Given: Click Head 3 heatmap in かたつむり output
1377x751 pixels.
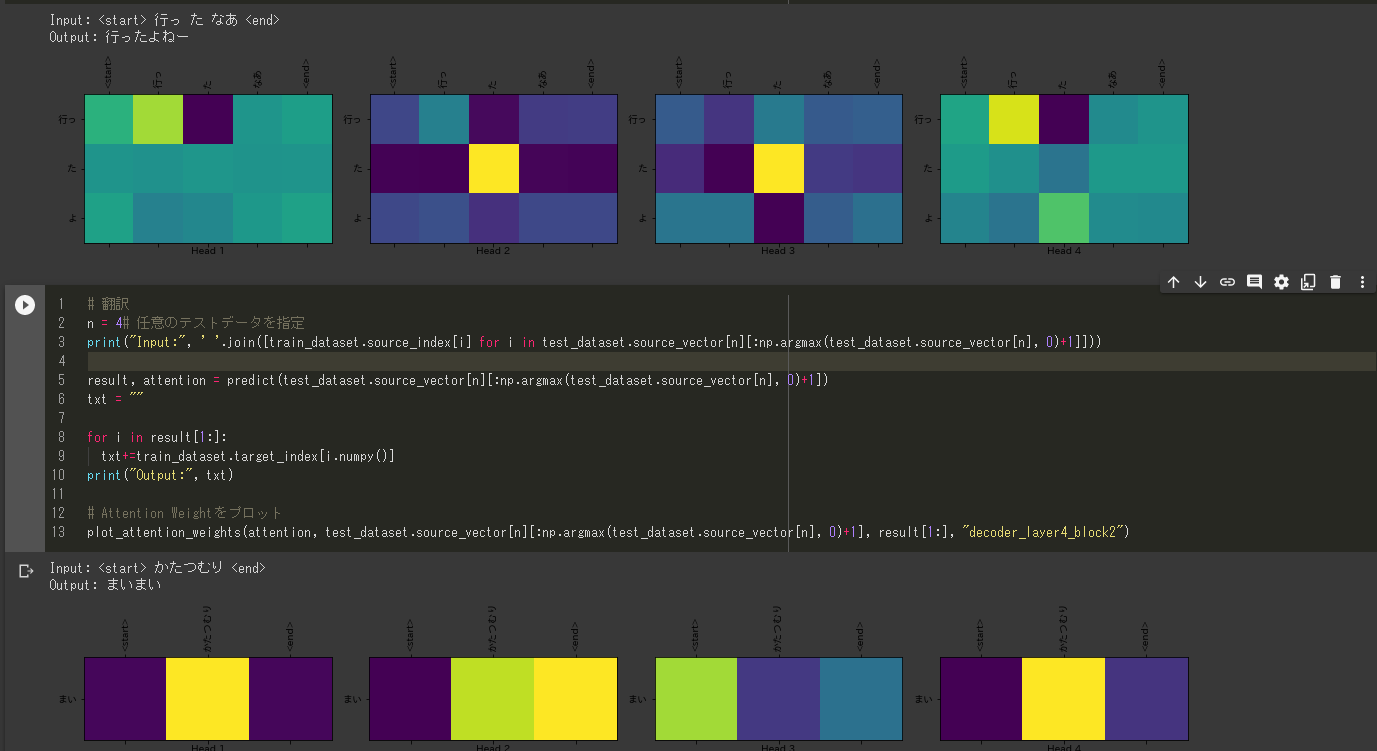Looking at the screenshot, I should pos(778,699).
